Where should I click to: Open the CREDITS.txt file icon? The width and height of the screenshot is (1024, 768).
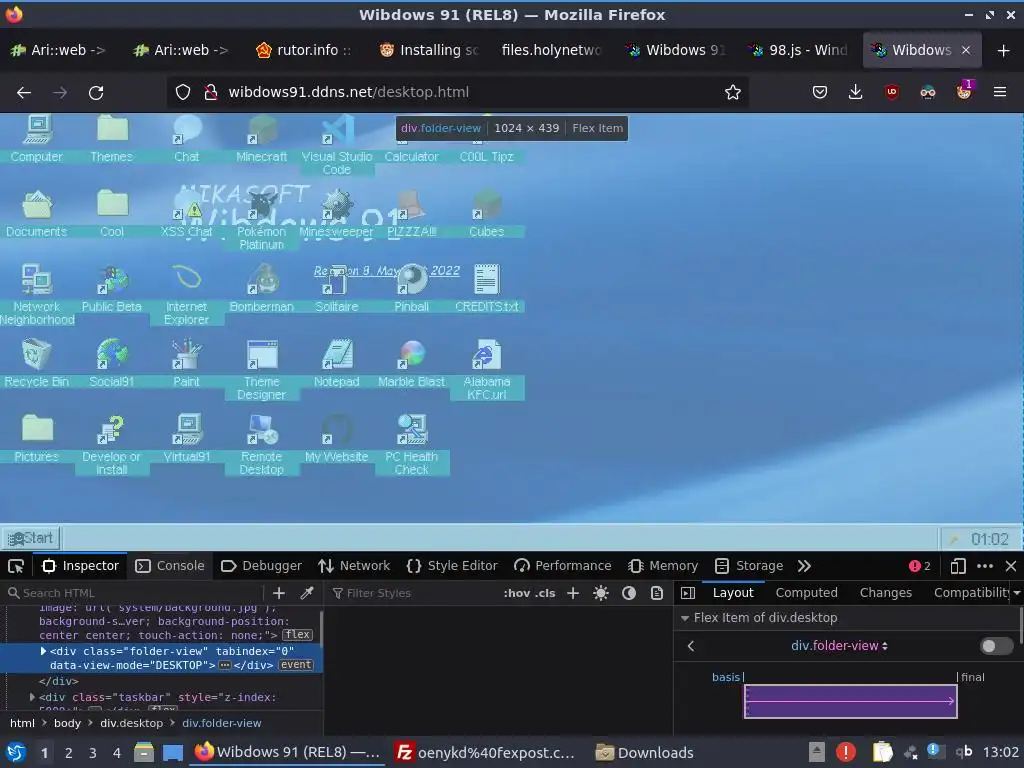pos(487,289)
